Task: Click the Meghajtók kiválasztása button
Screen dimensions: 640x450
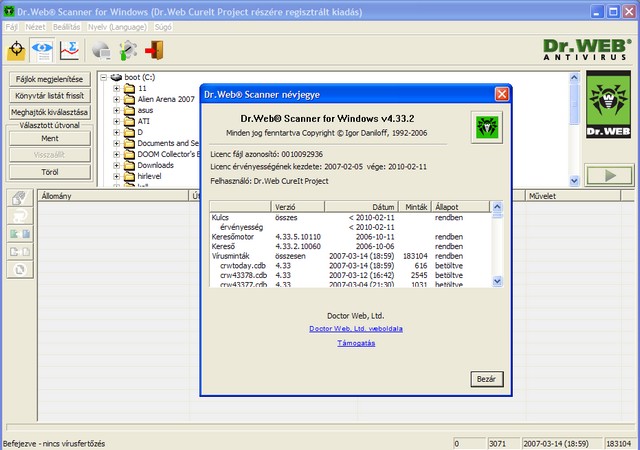Action: tap(50, 112)
